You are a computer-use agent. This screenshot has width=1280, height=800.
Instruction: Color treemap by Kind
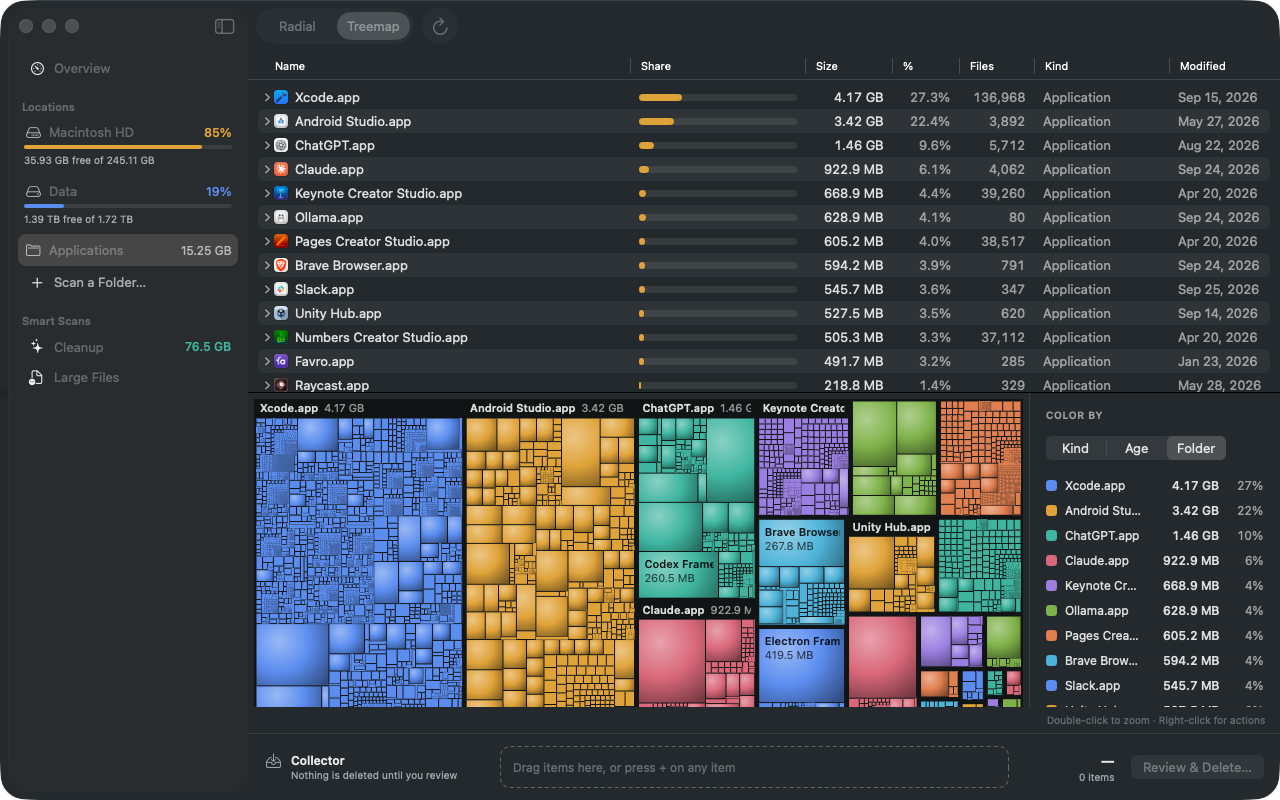point(1075,448)
